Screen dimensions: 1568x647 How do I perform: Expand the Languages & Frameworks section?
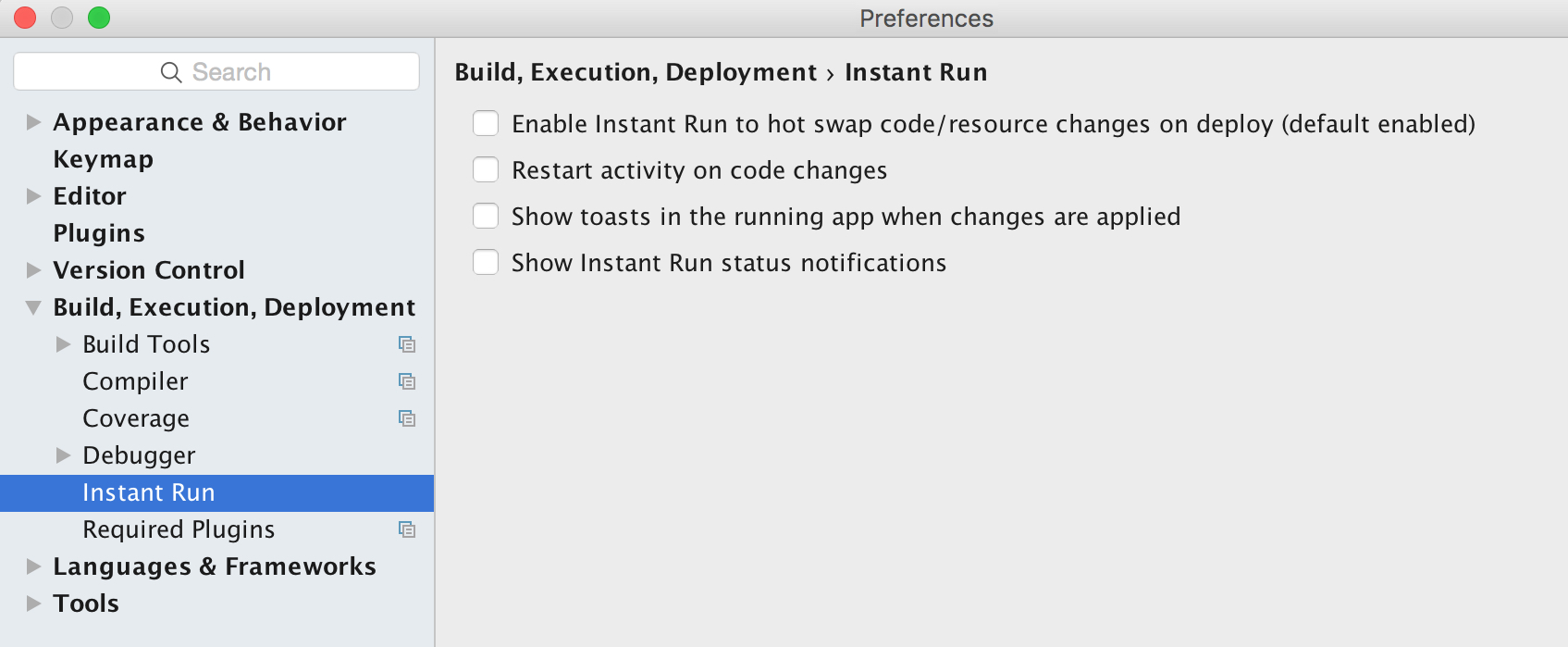[34, 566]
